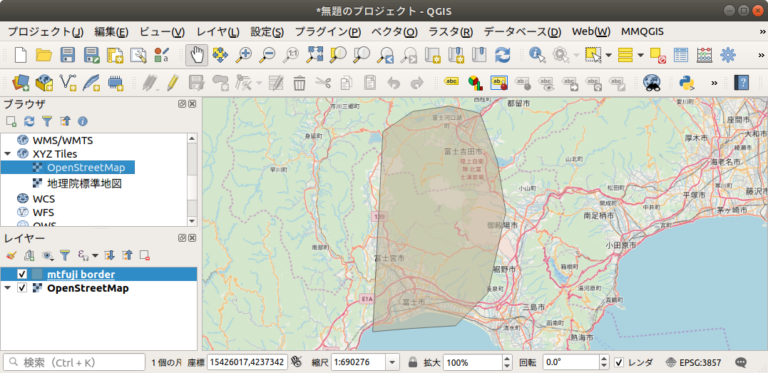This screenshot has width=768, height=373.
Task: Show hidden top toolbar items chevron
Action: click(x=761, y=54)
